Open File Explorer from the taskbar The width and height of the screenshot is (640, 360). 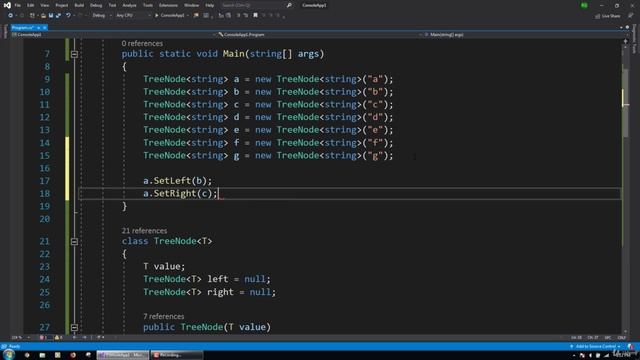[42, 355]
